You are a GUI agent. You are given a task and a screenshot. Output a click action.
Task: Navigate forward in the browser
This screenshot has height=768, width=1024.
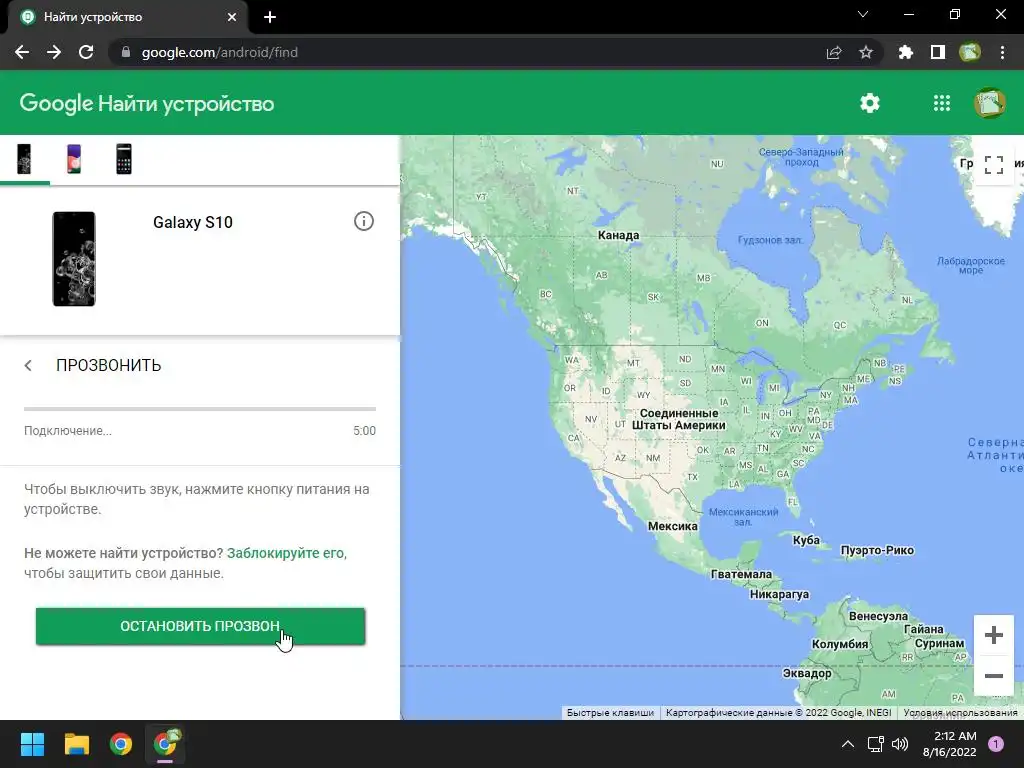pos(54,52)
